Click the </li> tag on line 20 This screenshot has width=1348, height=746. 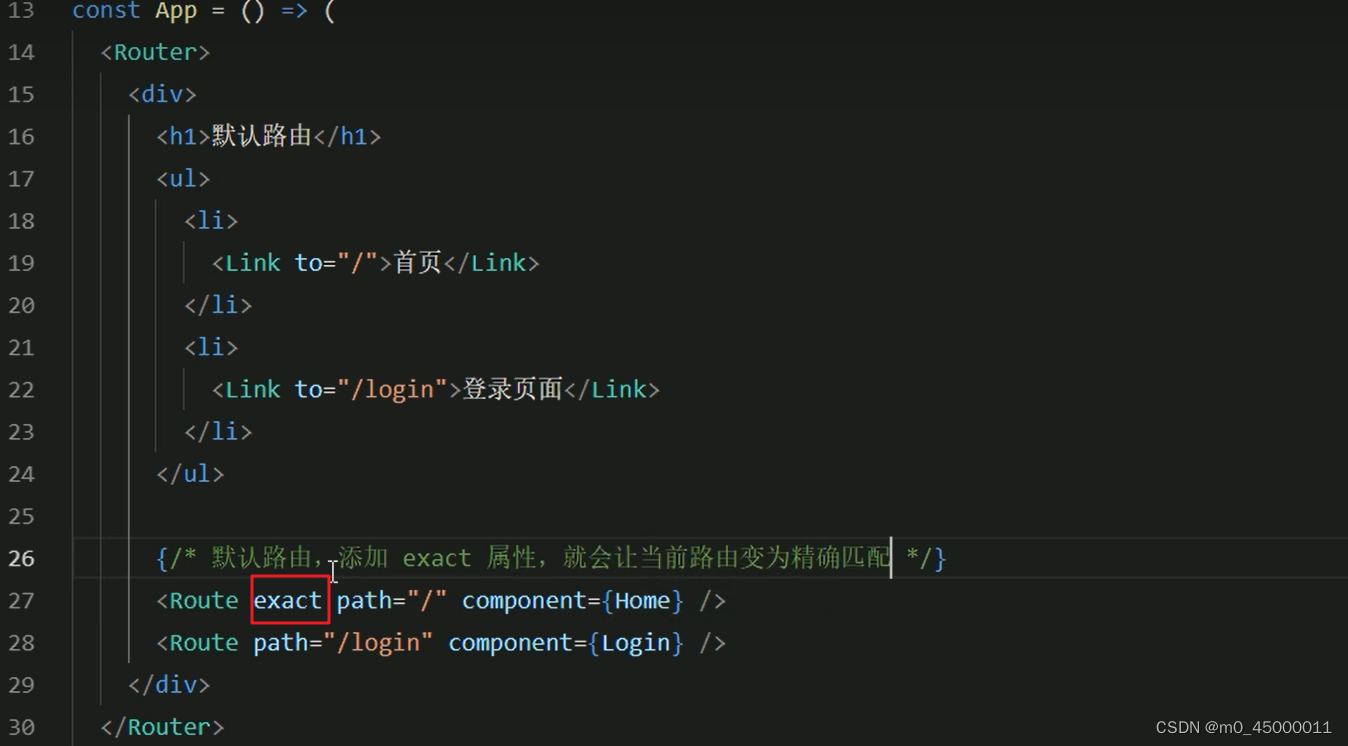(218, 305)
